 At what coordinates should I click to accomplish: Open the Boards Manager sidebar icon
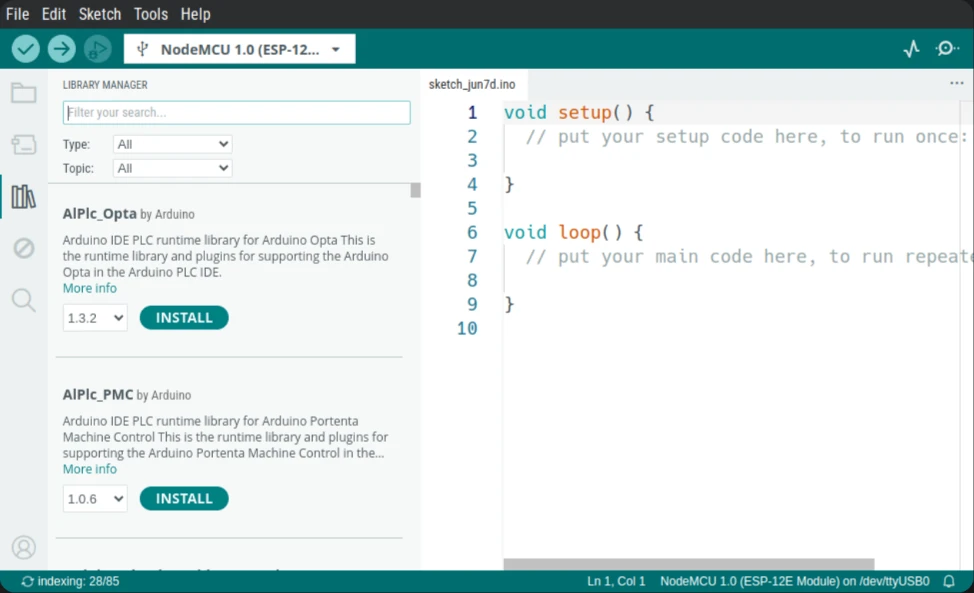click(24, 145)
